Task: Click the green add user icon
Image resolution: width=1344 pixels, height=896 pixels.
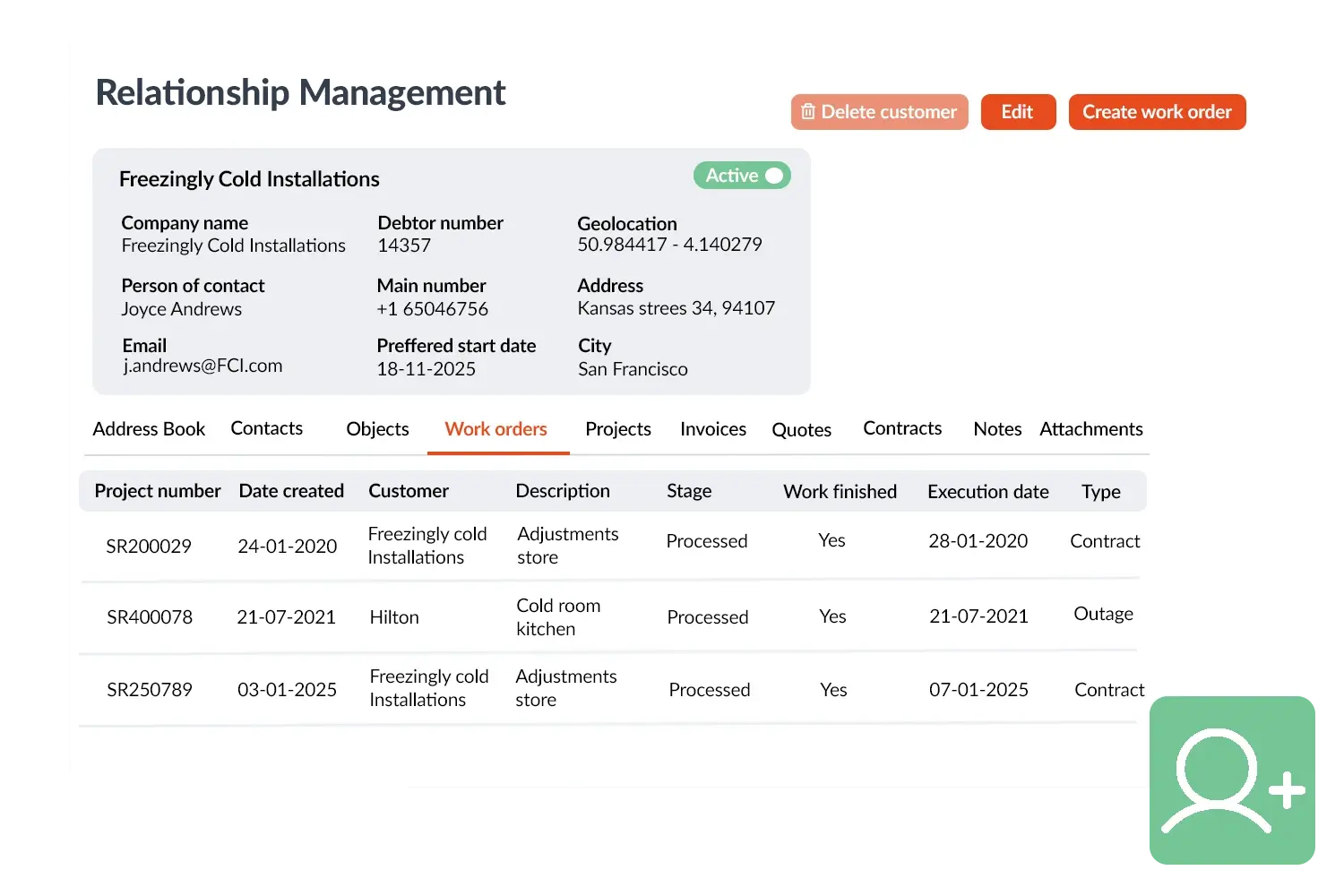Action: click(x=1233, y=781)
